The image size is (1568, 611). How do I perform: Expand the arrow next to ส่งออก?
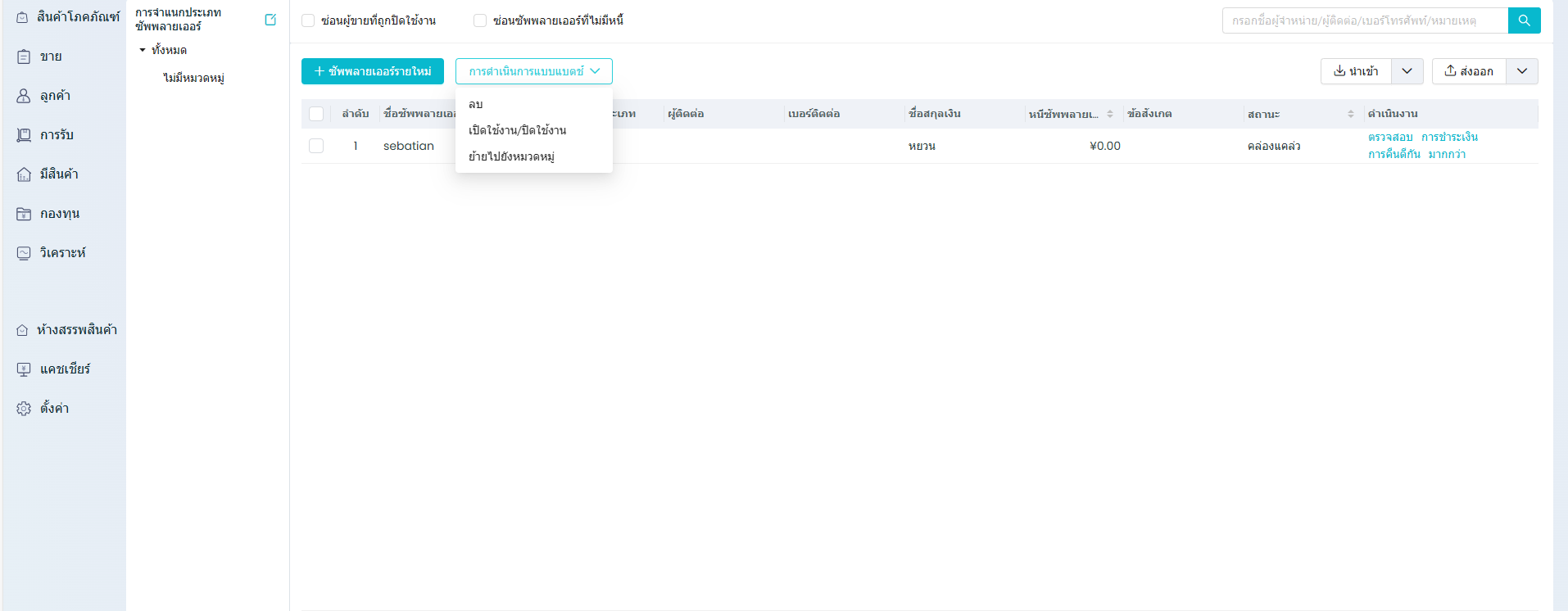coord(1521,71)
